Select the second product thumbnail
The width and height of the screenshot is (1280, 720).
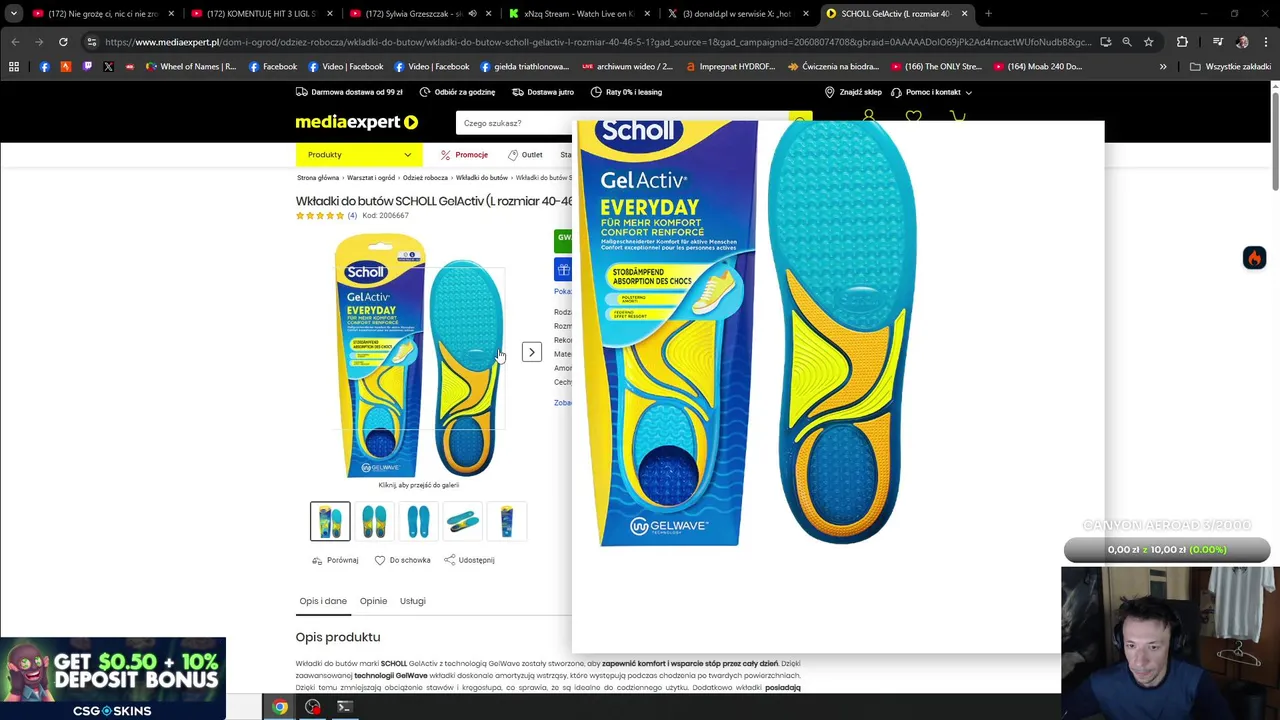click(374, 521)
